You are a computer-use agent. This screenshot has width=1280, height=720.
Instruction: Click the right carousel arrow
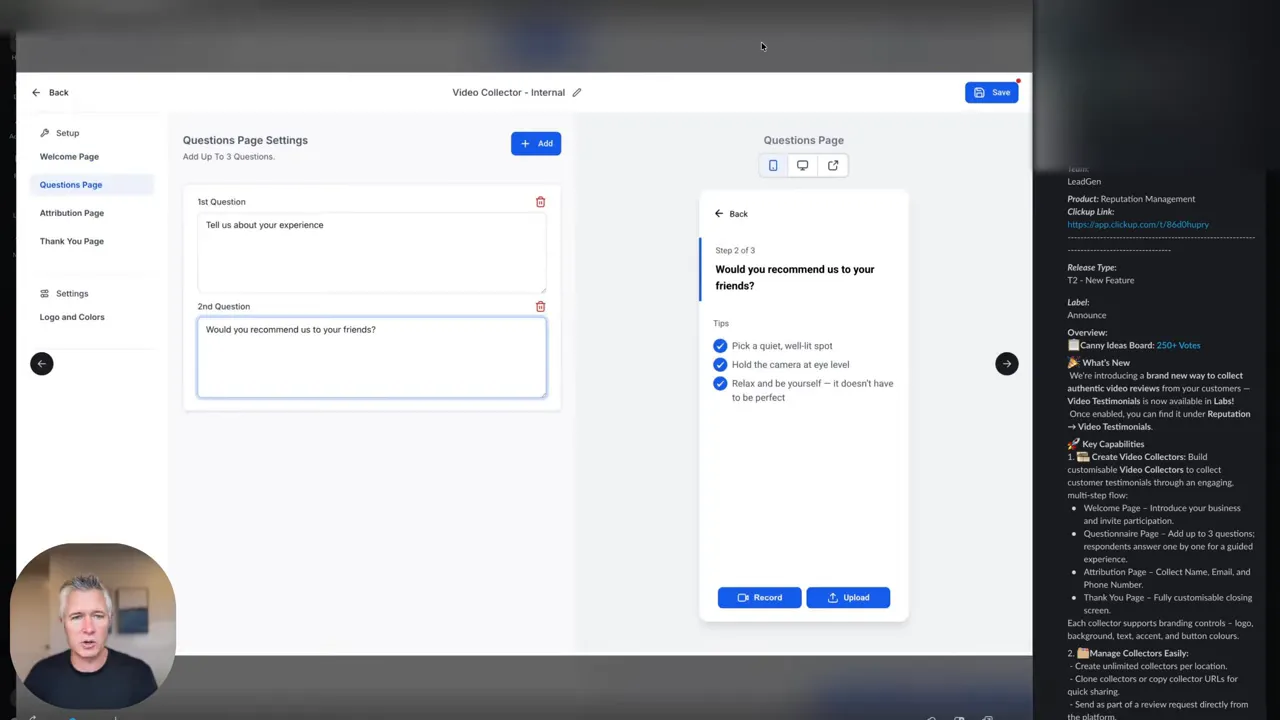(1006, 363)
